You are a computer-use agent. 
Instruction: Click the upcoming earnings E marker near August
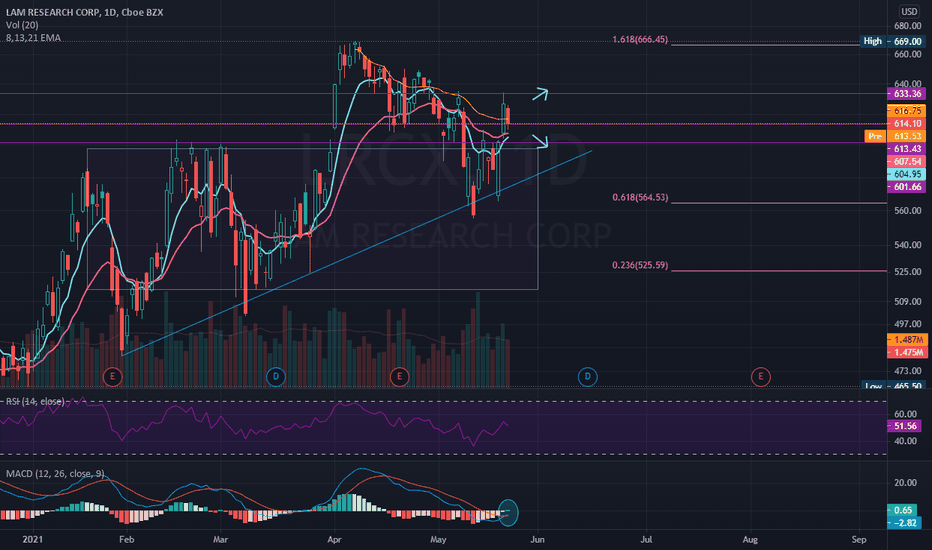point(760,376)
